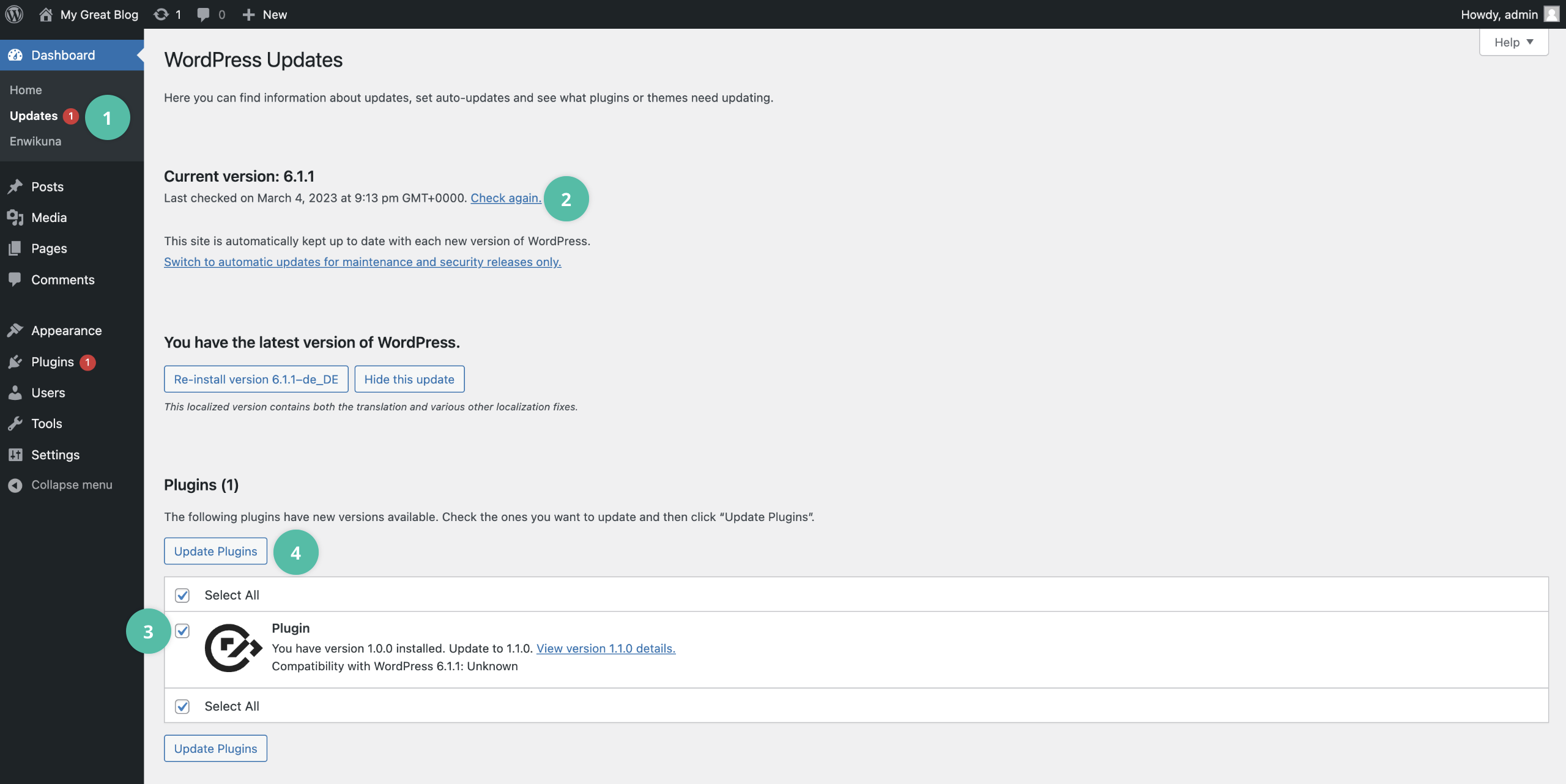Click the plus icon next to New

(x=248, y=15)
